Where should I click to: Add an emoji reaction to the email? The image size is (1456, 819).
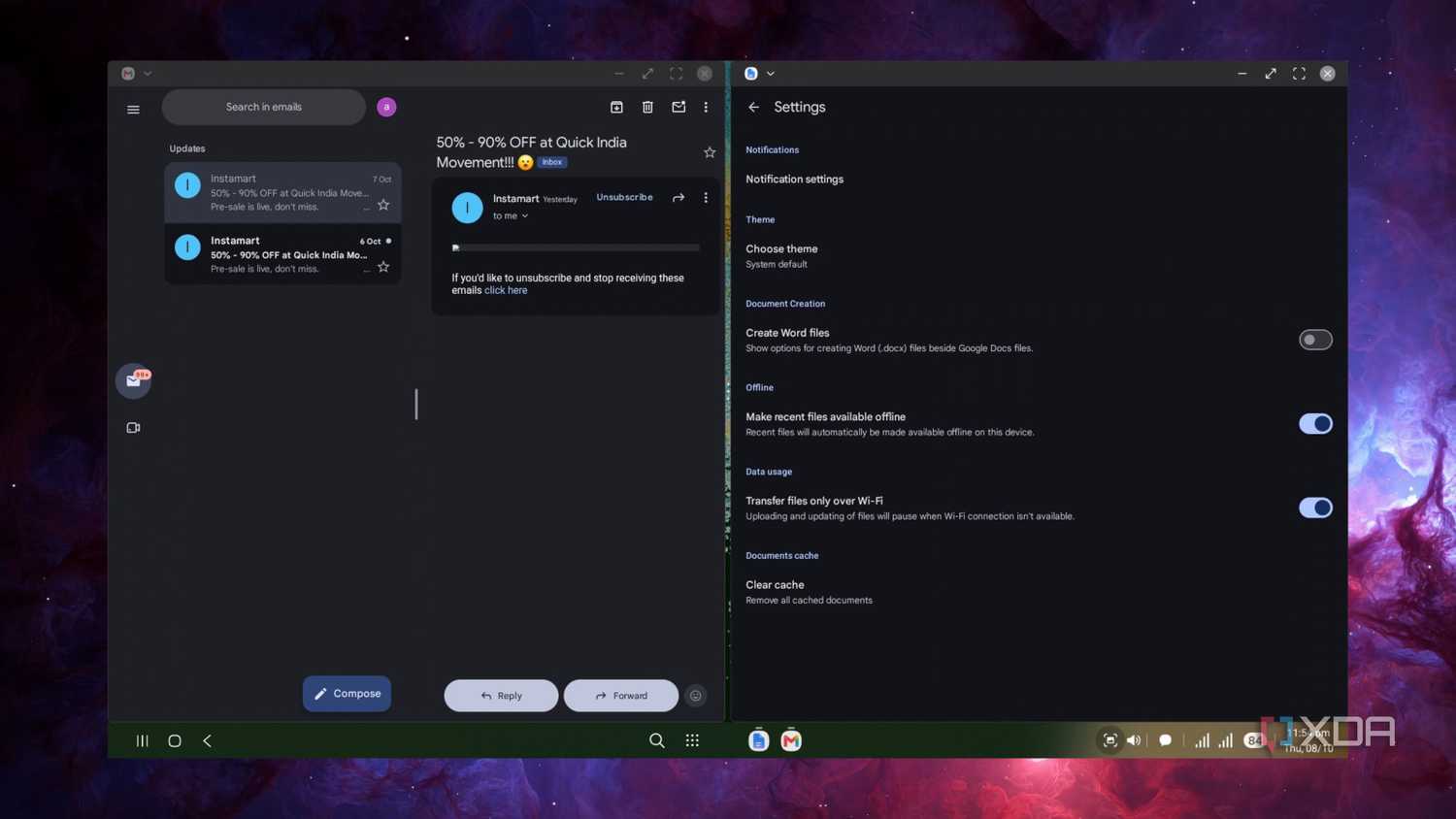tap(695, 696)
